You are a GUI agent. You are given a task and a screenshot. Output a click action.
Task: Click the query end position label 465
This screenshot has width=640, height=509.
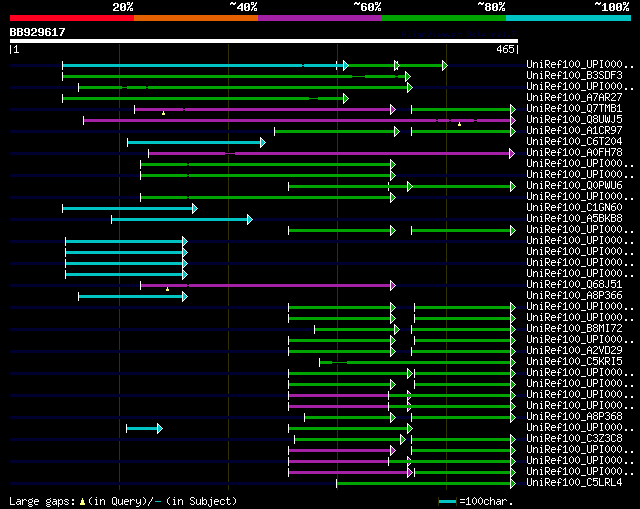[505, 49]
